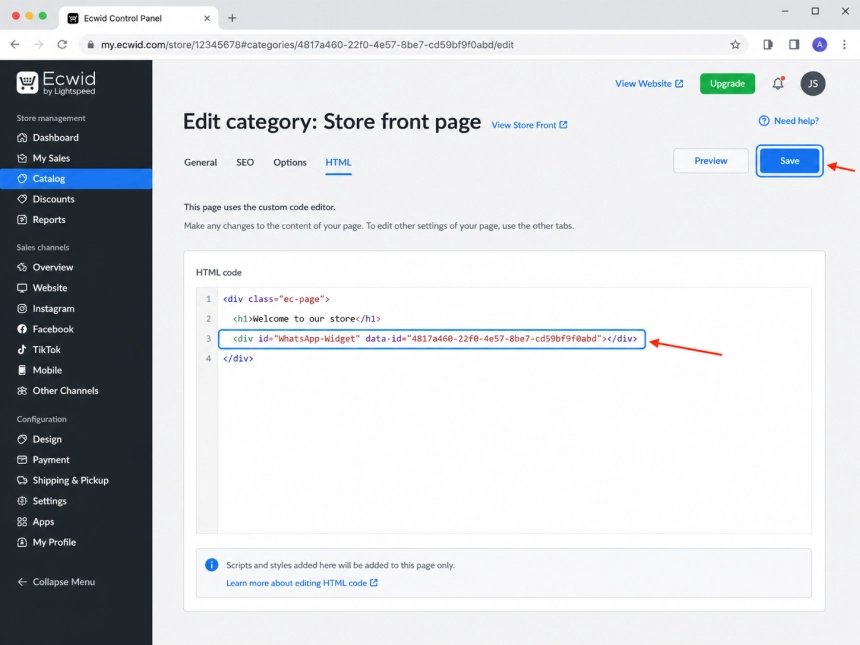The image size is (860, 645).
Task: Switch to the General tab
Action: click(x=201, y=162)
